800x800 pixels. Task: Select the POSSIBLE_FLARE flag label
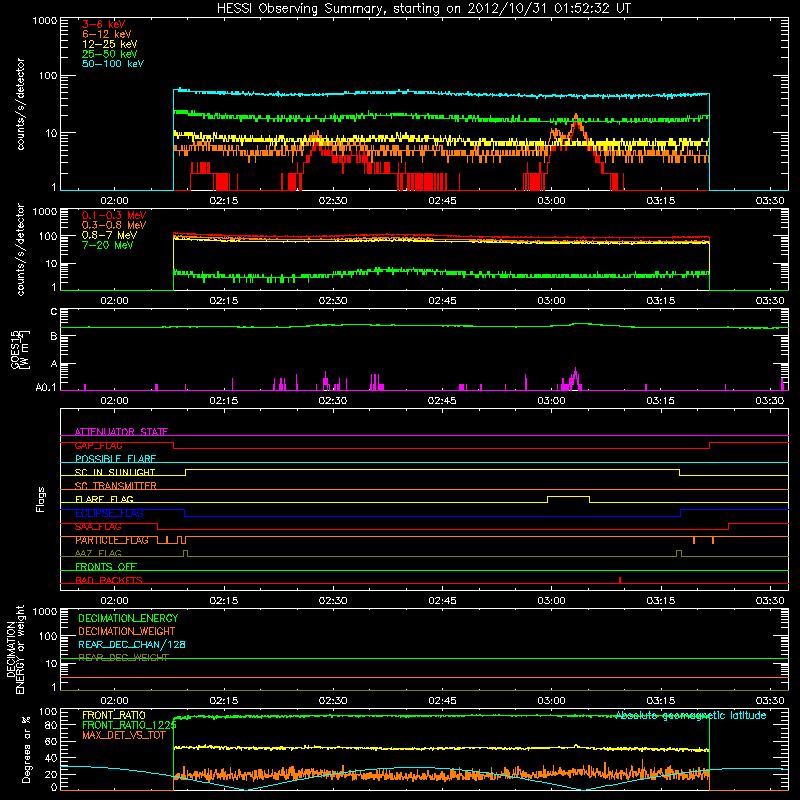coord(115,459)
